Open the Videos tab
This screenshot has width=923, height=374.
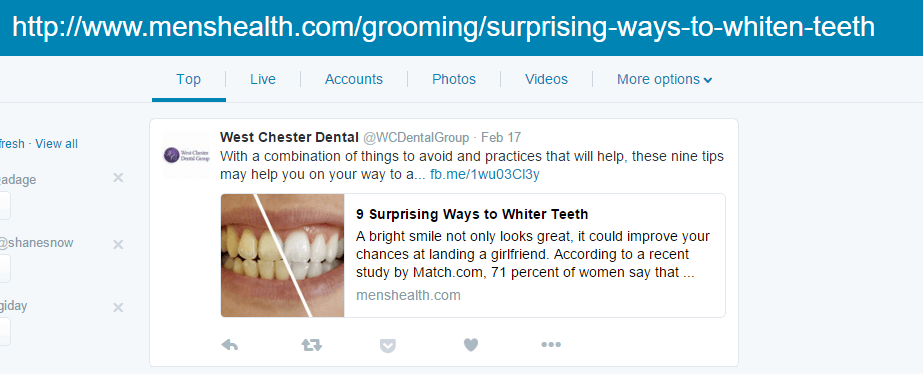point(546,80)
